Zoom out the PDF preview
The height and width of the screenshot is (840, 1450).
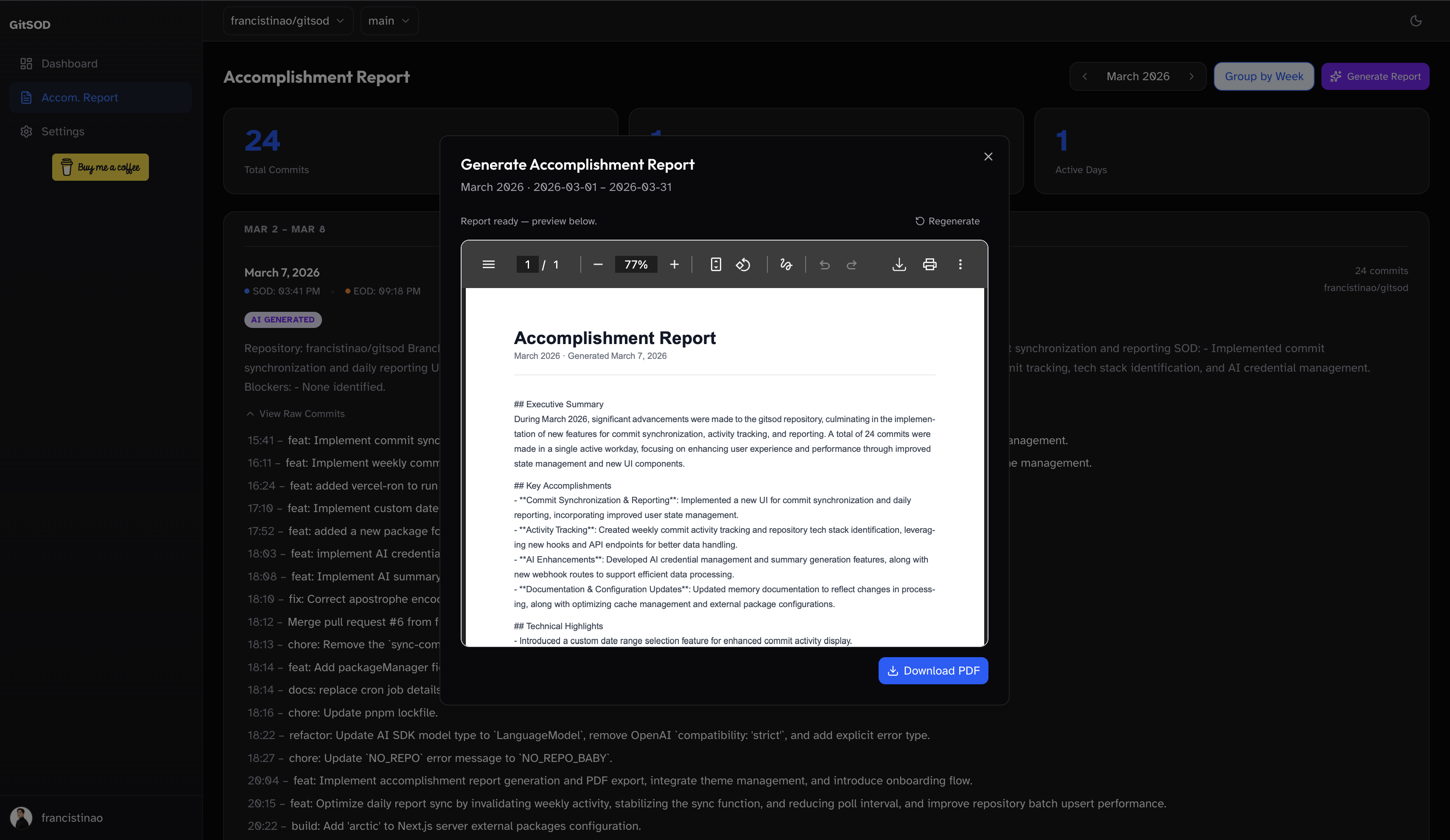pos(598,265)
